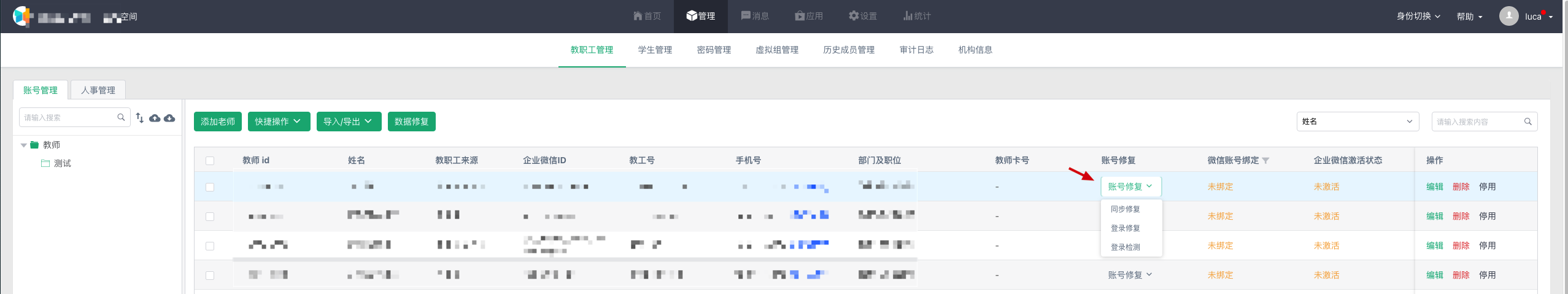1568x294 pixels.
Task: Switch to 教职工管理 tab
Action: click(592, 50)
